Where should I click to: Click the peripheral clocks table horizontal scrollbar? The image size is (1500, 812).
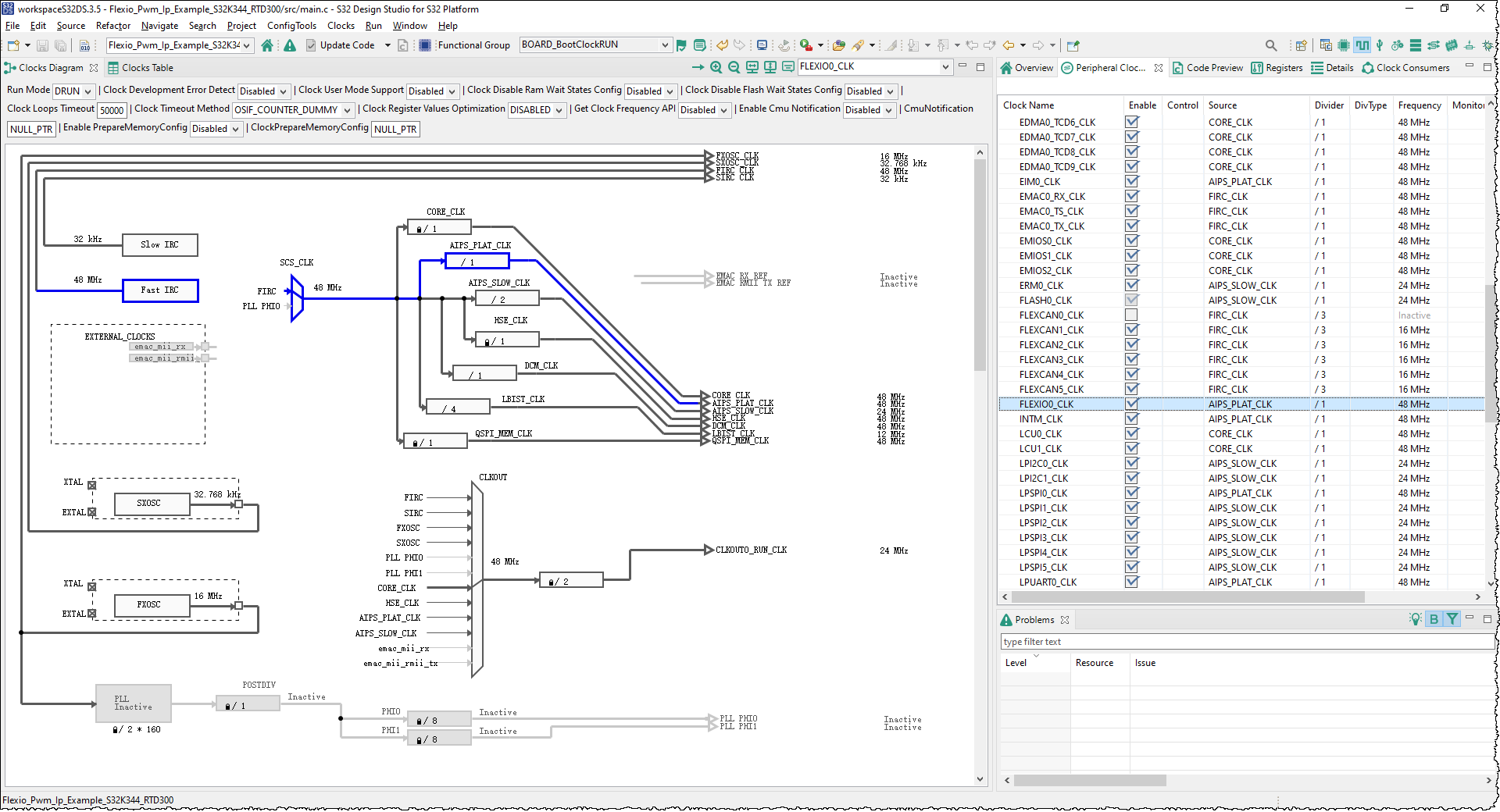tap(1187, 597)
